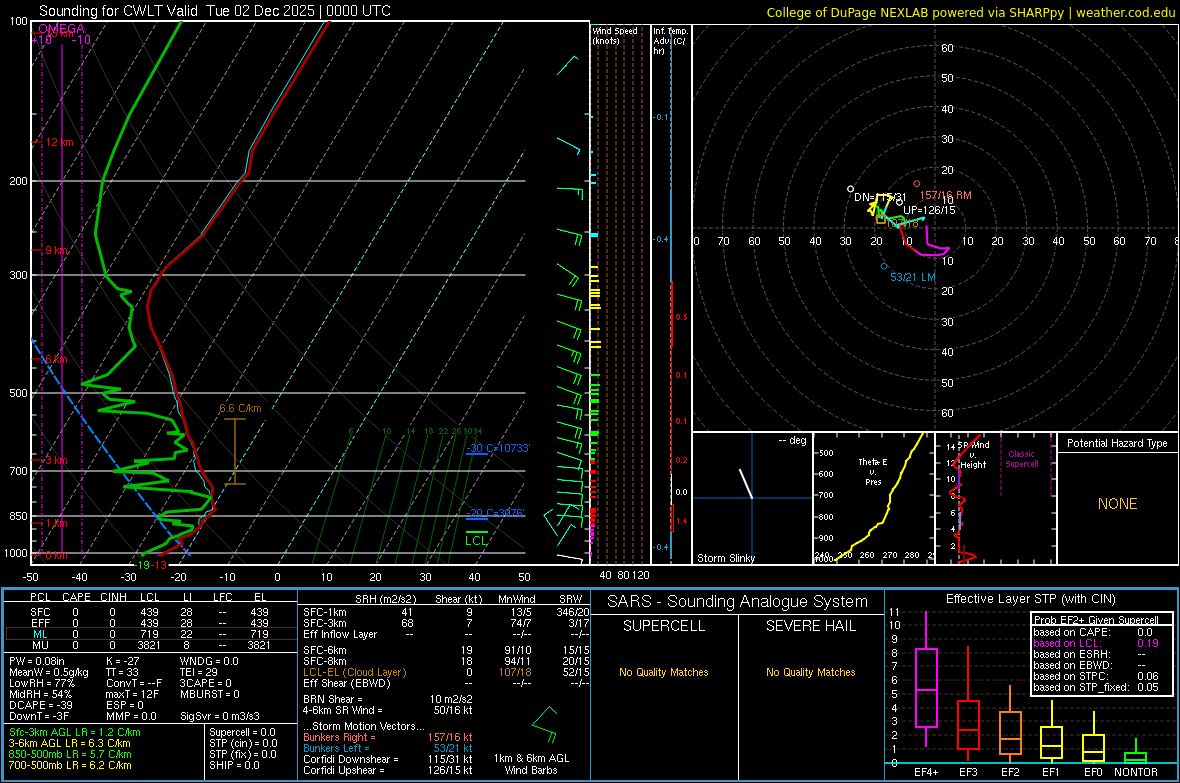Click the CAPE column header

pos(76,597)
